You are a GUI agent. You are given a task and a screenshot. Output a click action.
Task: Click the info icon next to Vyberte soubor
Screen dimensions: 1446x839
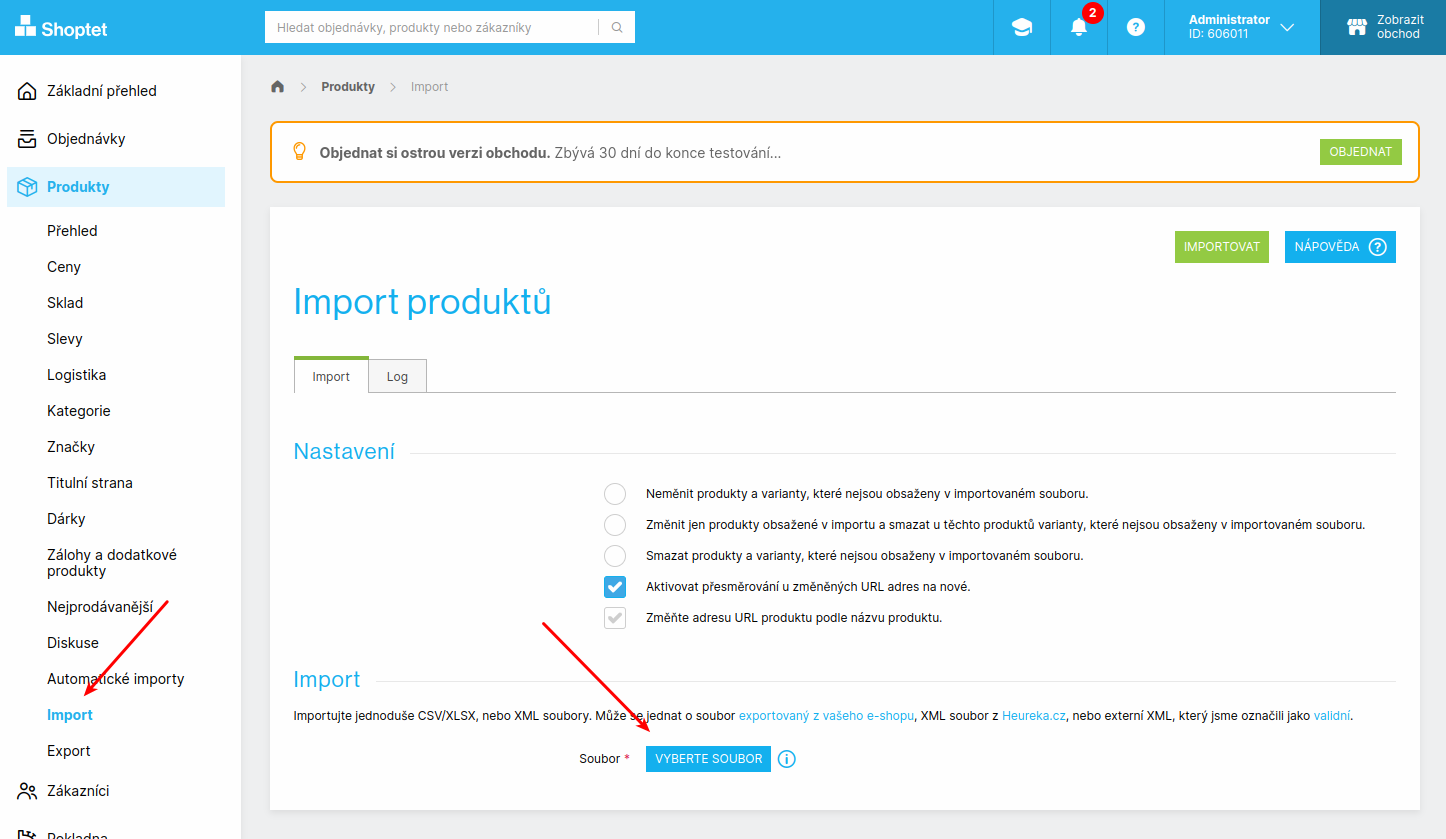(787, 759)
